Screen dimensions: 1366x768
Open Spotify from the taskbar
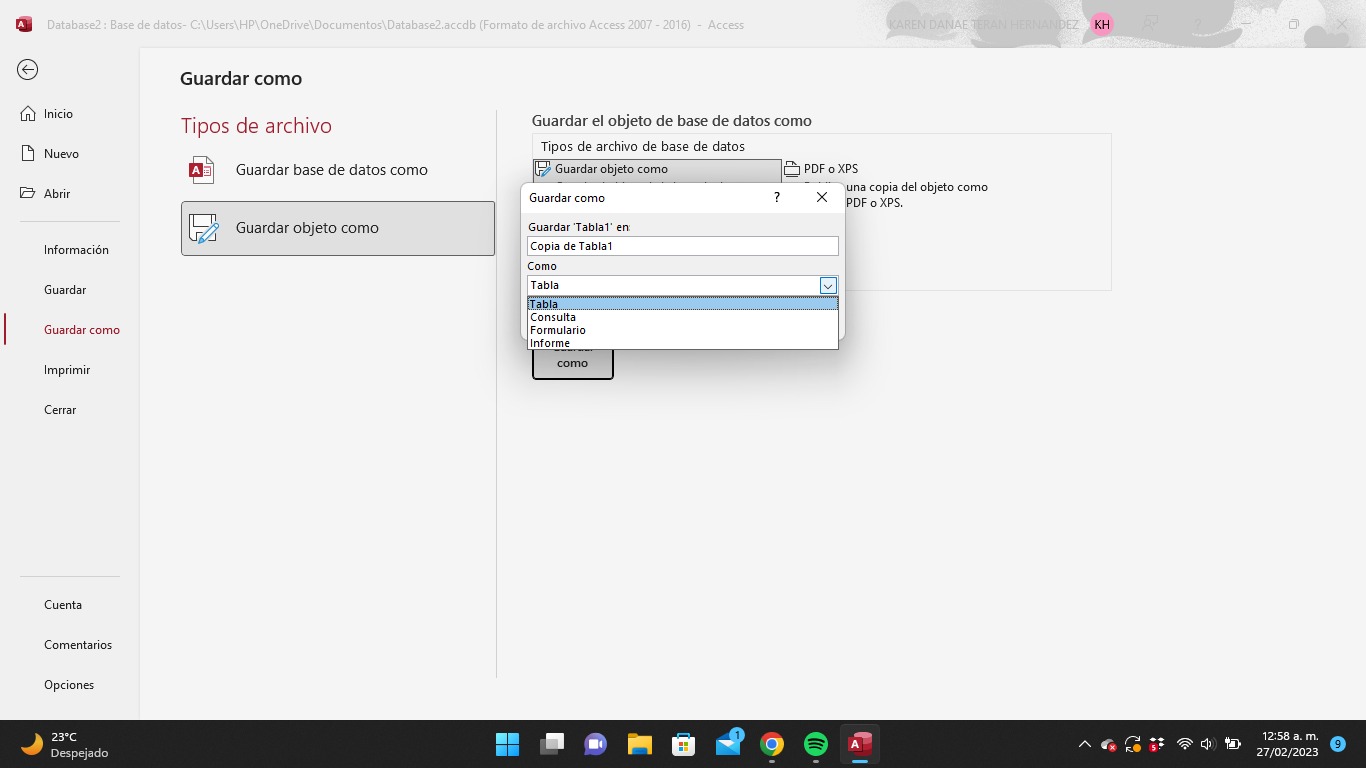click(x=816, y=745)
